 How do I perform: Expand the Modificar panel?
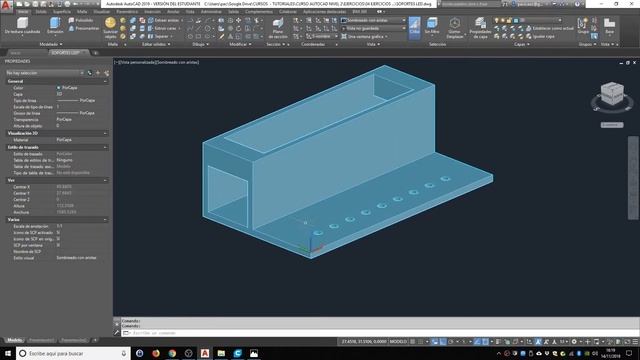[240, 44]
